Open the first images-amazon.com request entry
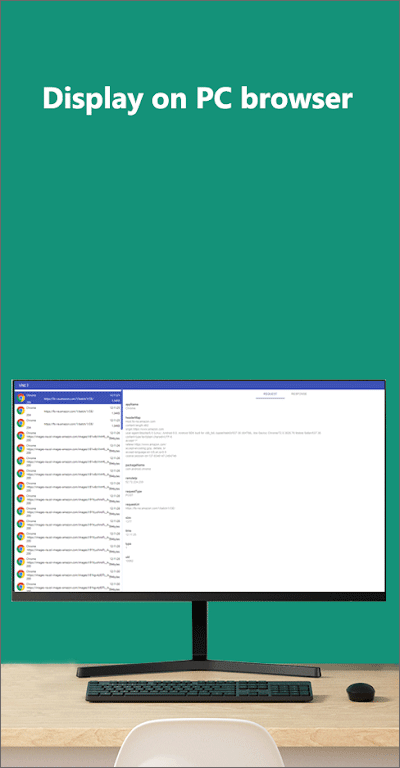Image resolution: width=400 pixels, height=768 pixels. (x=68, y=435)
